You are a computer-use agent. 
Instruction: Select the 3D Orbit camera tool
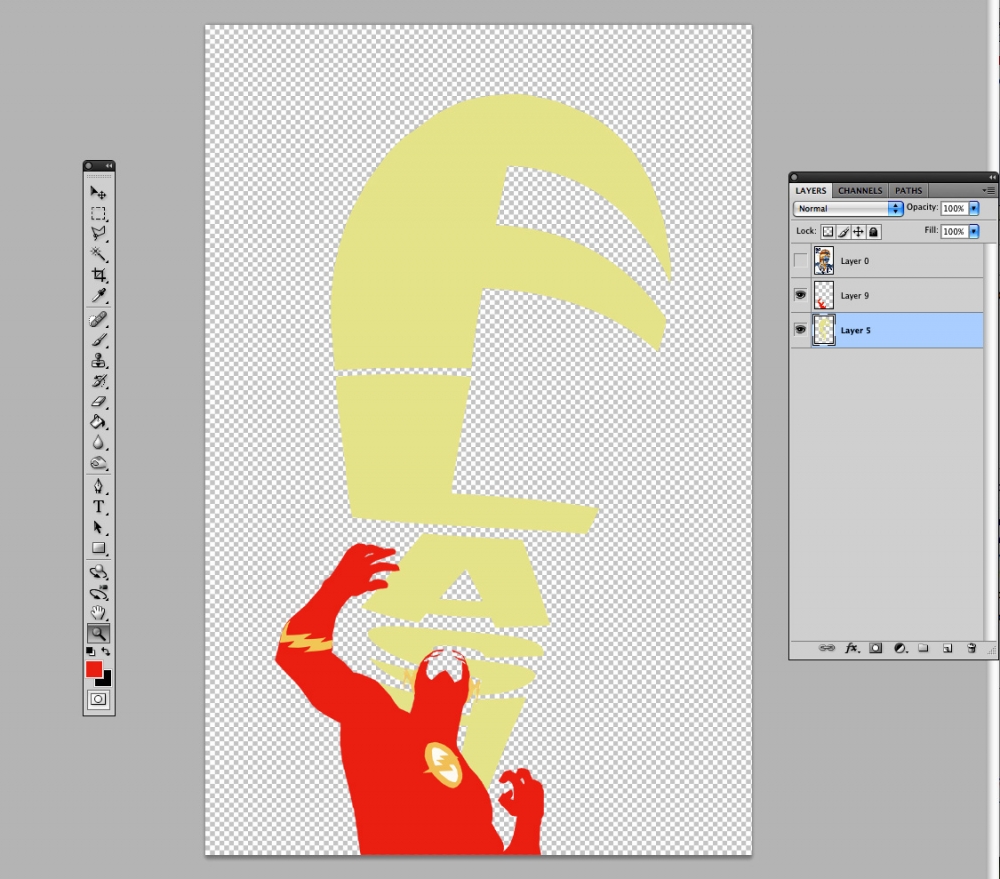pyautogui.click(x=98, y=593)
